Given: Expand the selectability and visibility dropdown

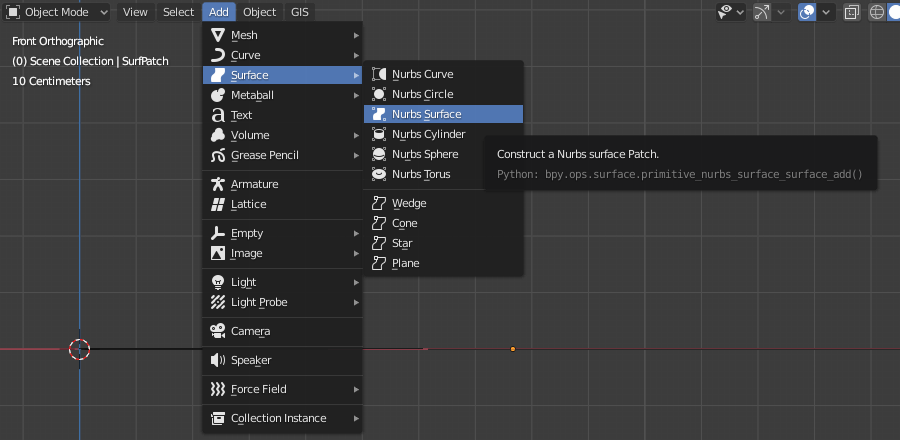Looking at the screenshot, I should pyautogui.click(x=741, y=12).
